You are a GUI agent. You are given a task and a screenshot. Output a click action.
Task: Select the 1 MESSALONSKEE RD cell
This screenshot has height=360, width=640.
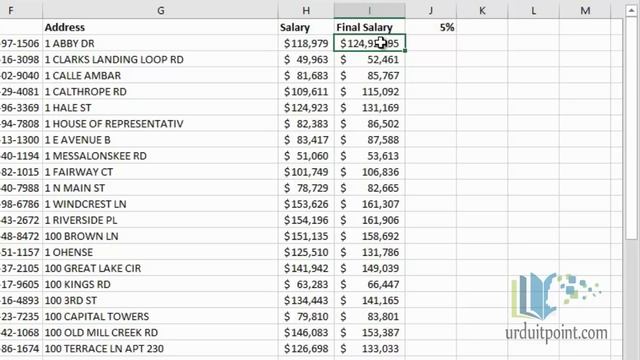point(160,156)
